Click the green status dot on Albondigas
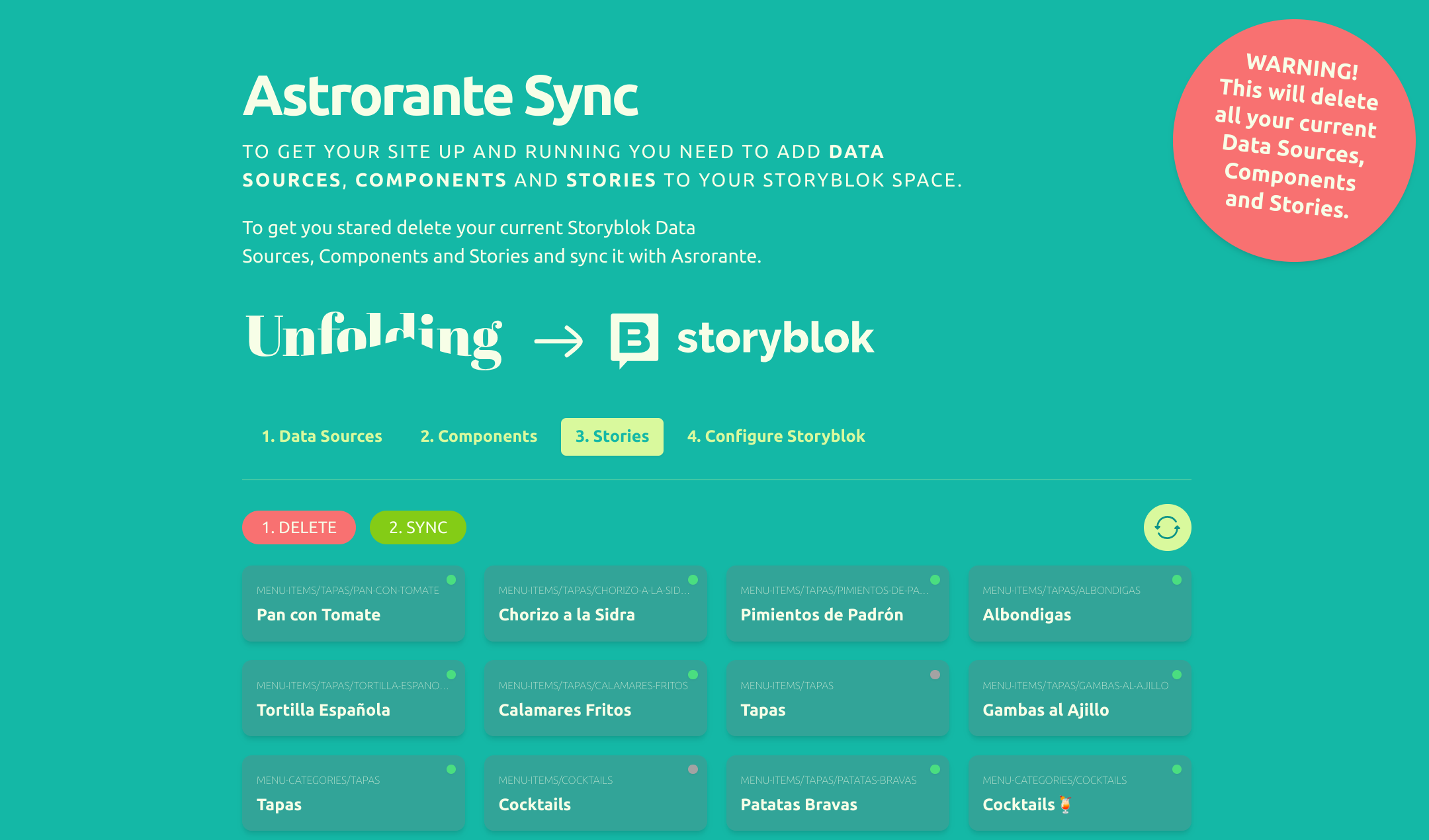The height and width of the screenshot is (840, 1429). pos(1176,580)
